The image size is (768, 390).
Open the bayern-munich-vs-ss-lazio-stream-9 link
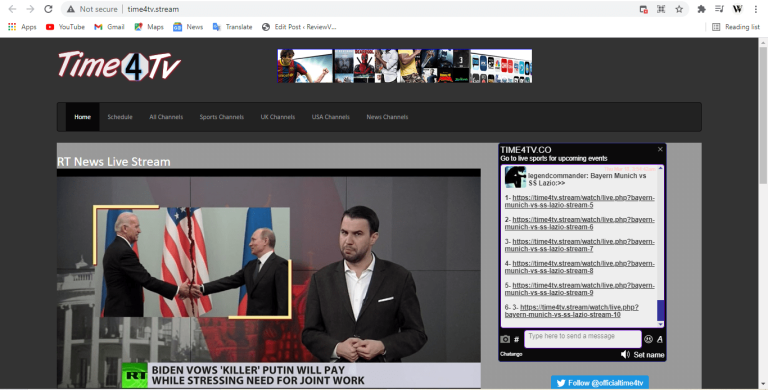(579, 289)
